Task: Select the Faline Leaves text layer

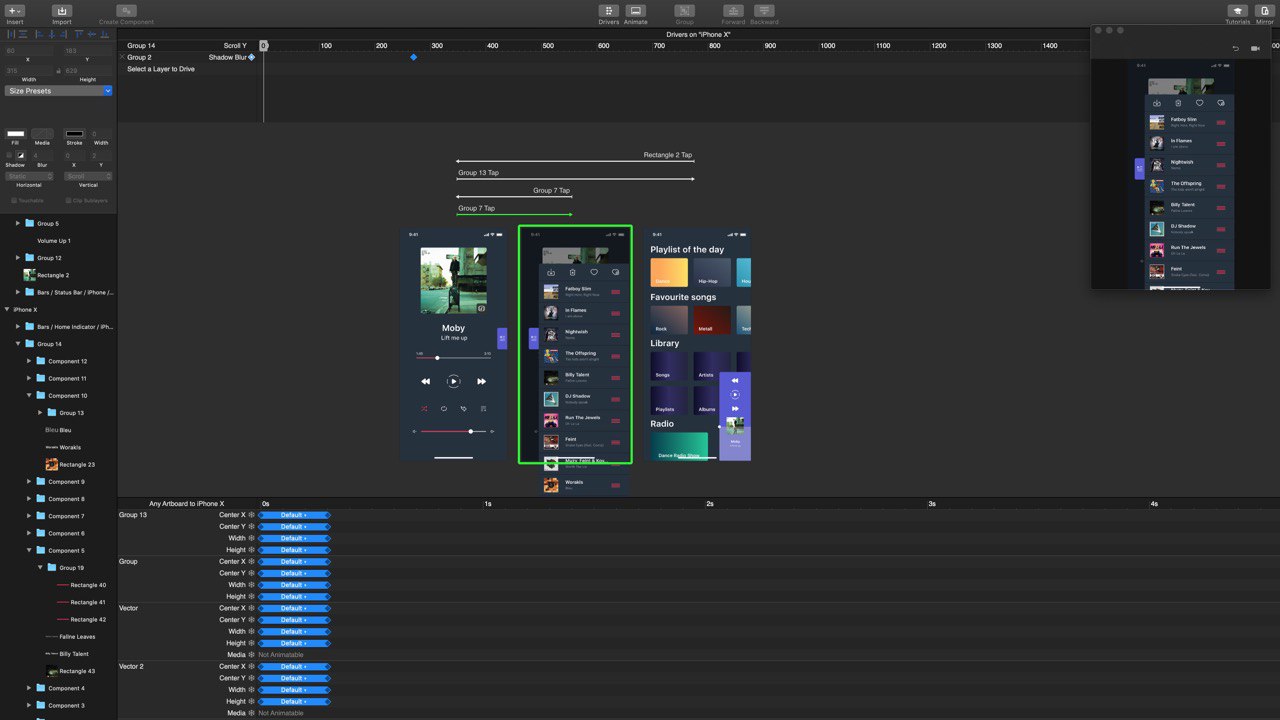Action: pos(77,637)
